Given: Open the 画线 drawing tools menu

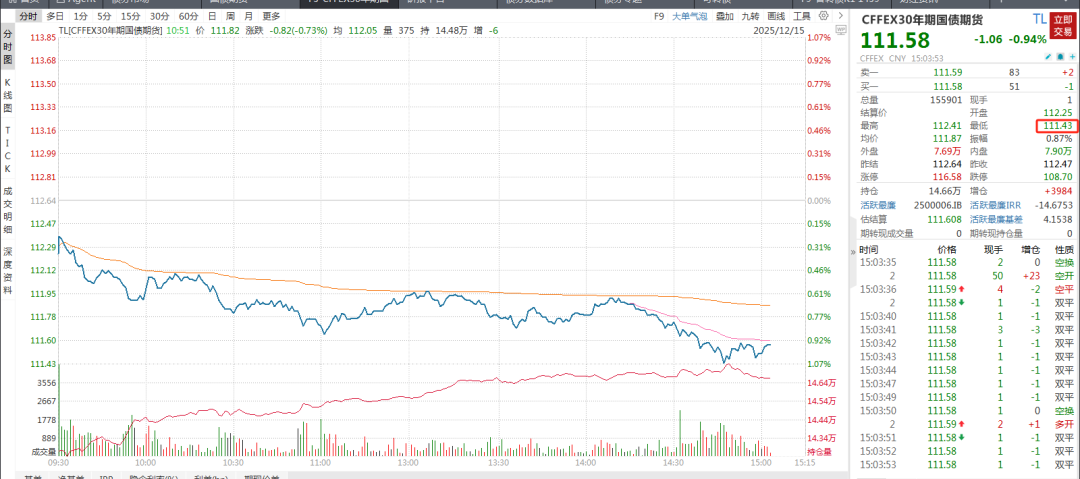Looking at the screenshot, I should pos(776,17).
